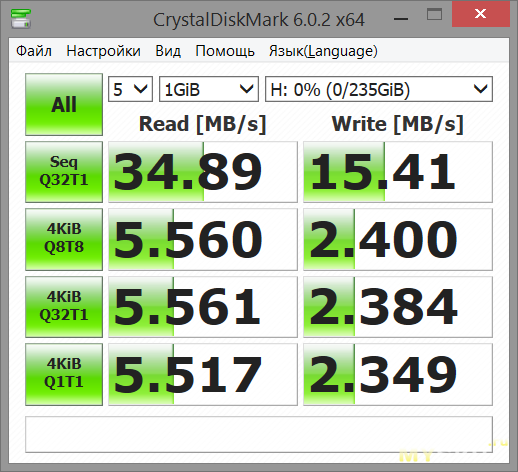The height and width of the screenshot is (472, 518).
Task: Click the CrystalDiskMark app icon in title bar
Action: [x=21, y=19]
